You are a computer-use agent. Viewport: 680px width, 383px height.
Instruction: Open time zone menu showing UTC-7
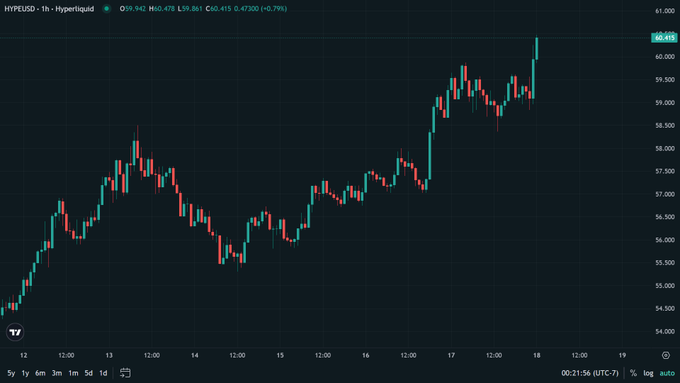pos(590,373)
